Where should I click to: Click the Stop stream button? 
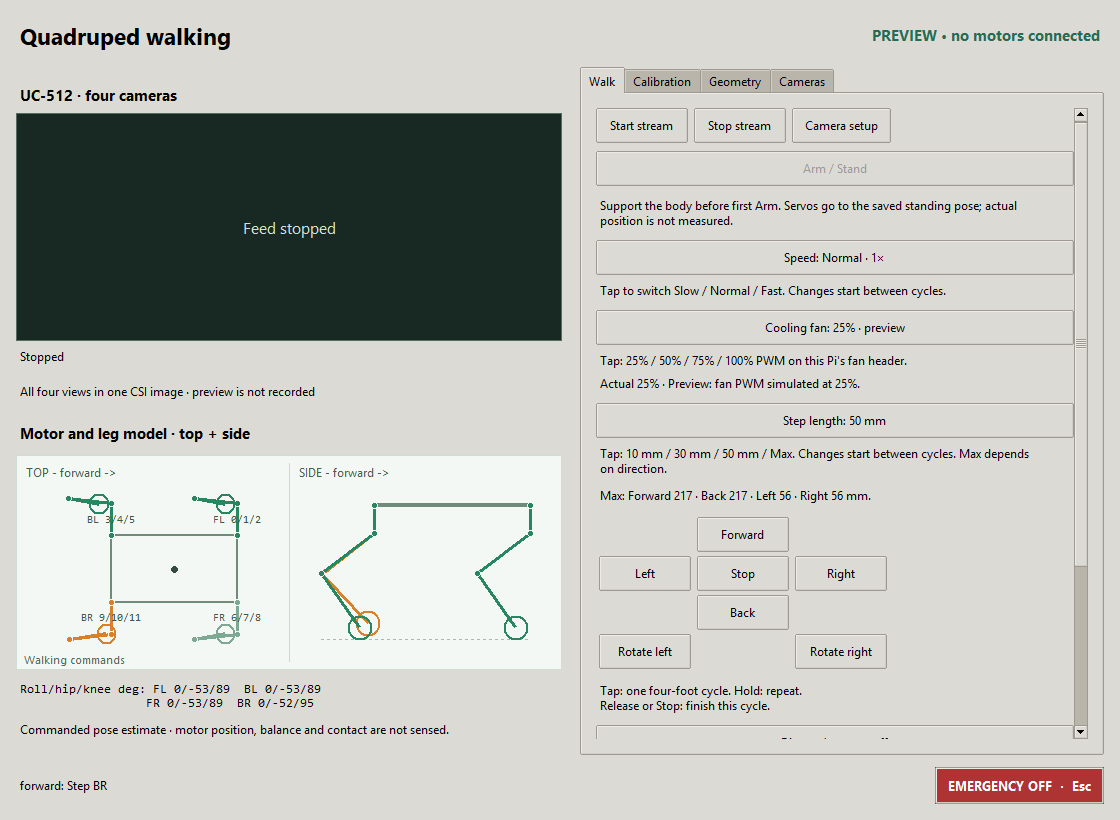coord(739,126)
